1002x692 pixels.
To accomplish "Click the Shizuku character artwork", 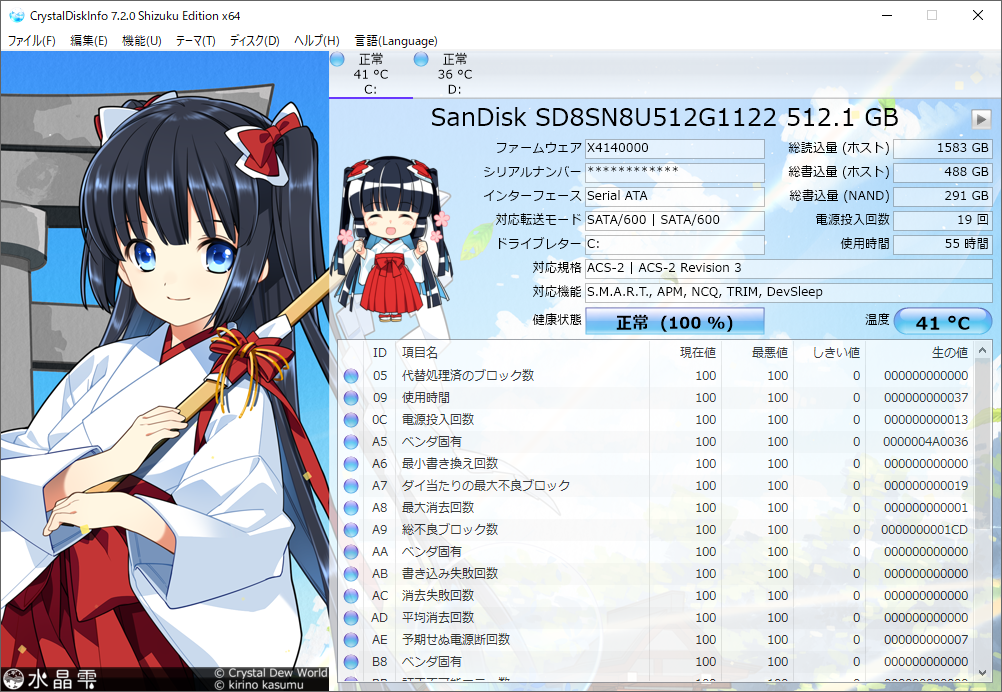I will coord(165,371).
